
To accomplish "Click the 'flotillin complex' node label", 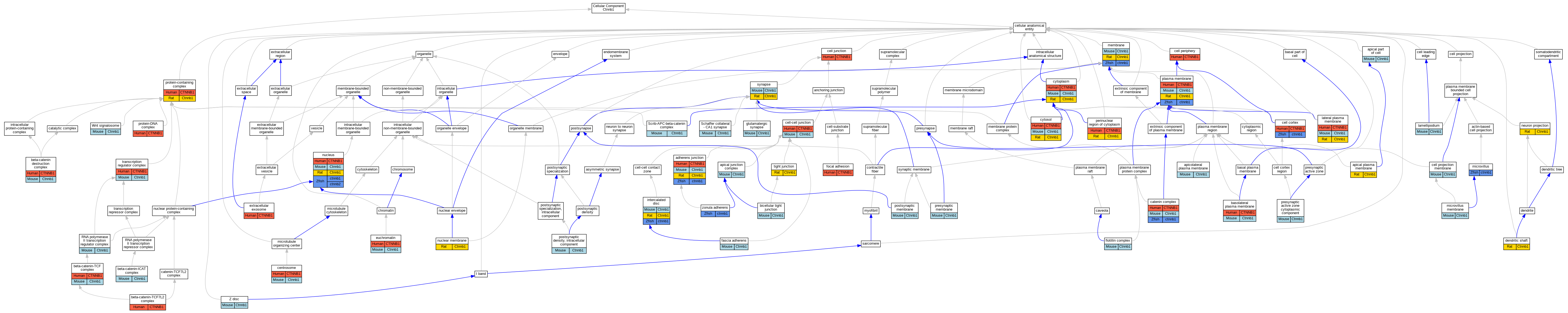I will tap(1118, 241).
